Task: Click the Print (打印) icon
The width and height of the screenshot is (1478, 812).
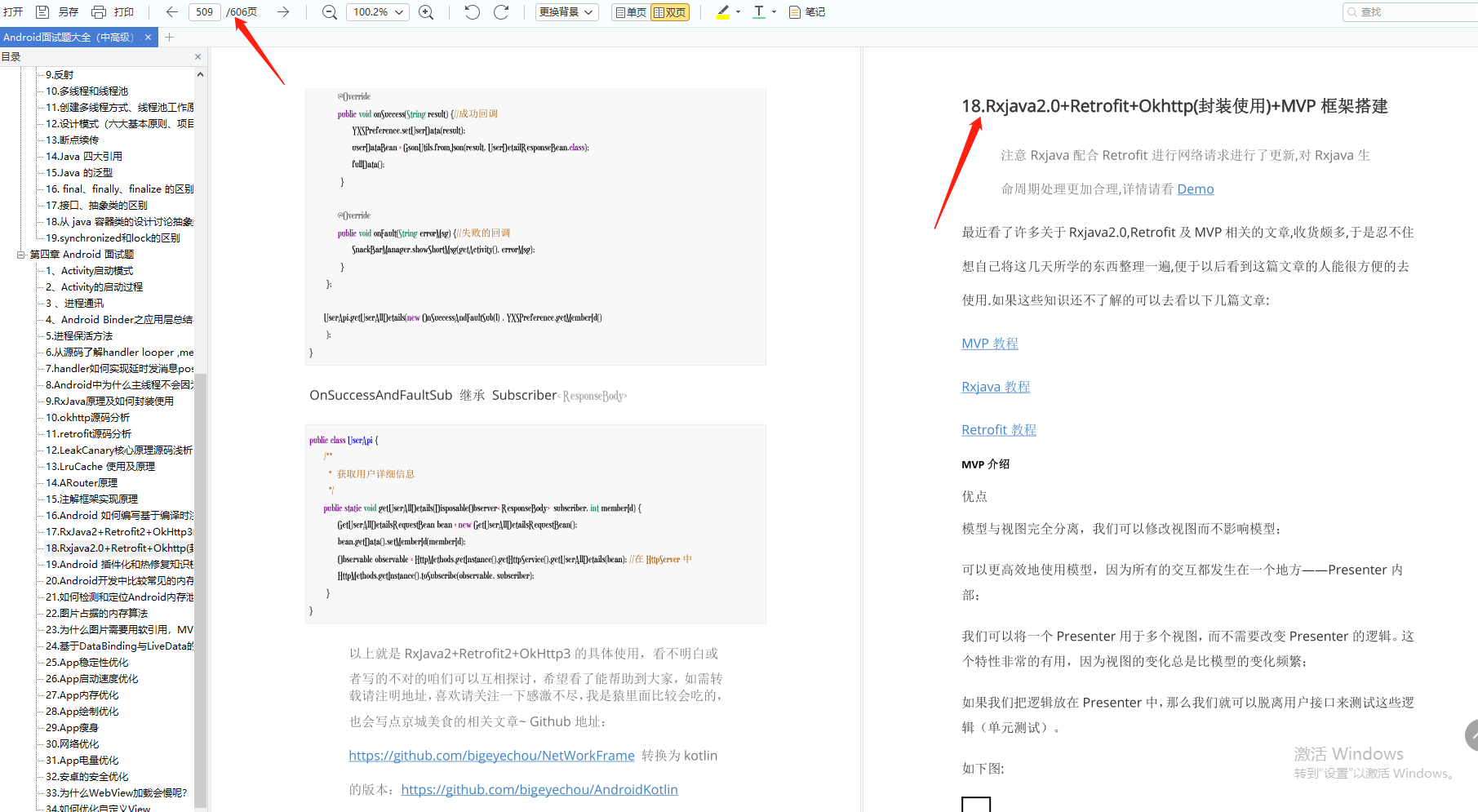Action: coord(99,12)
